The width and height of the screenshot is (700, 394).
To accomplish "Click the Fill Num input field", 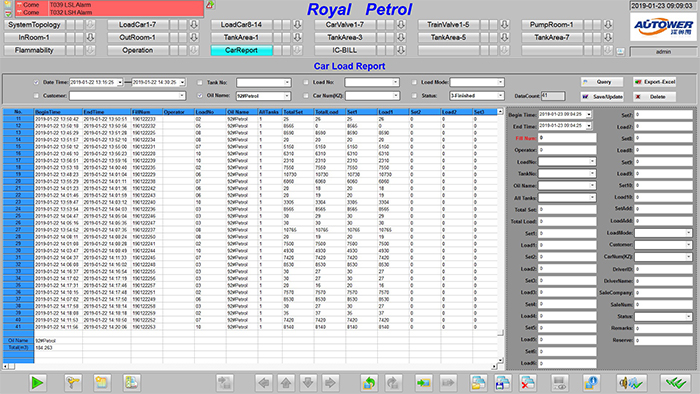I will pyautogui.click(x=567, y=138).
